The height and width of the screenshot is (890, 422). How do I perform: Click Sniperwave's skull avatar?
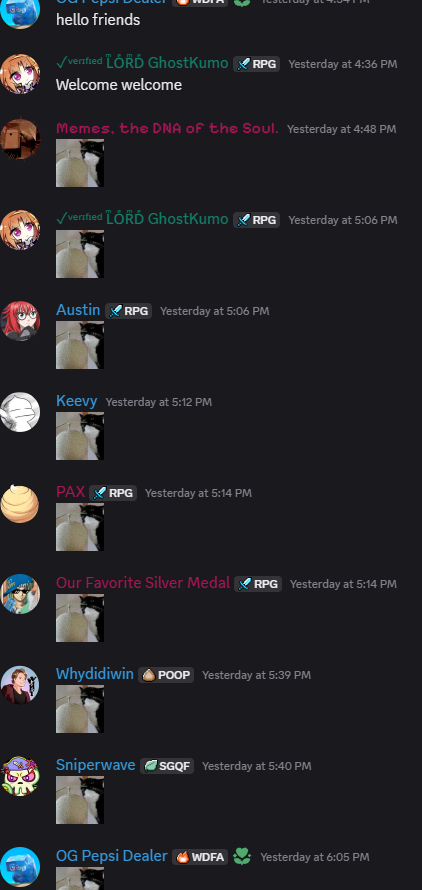pos(20,776)
